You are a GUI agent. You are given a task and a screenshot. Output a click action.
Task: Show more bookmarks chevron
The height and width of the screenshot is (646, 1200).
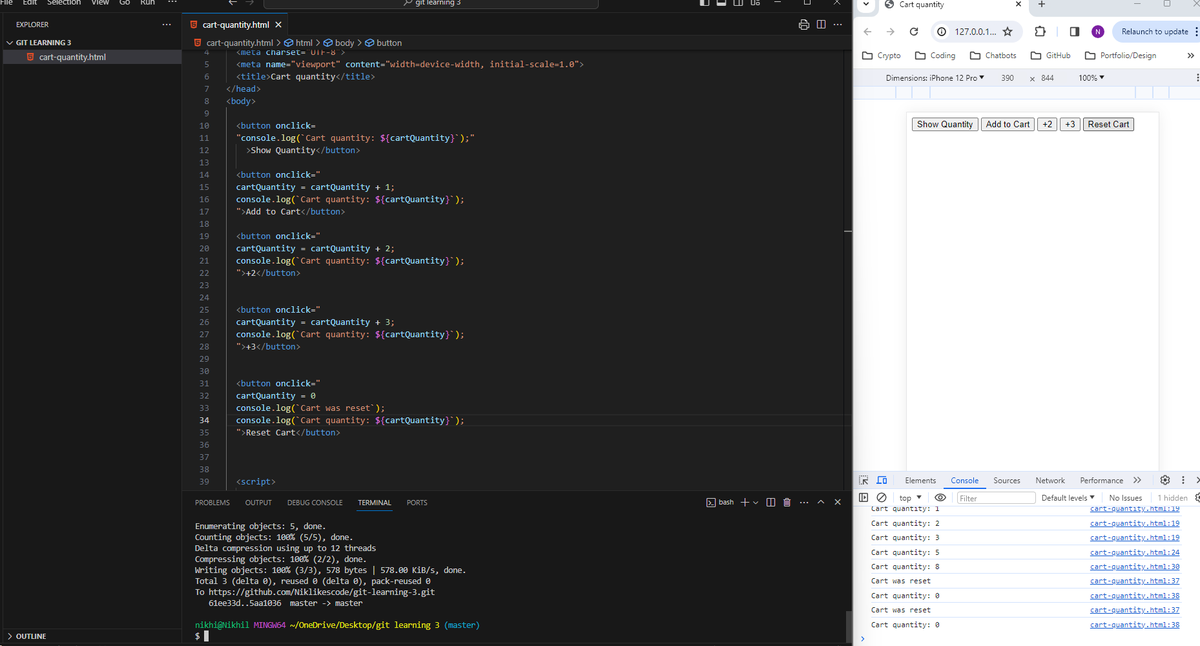(1190, 56)
